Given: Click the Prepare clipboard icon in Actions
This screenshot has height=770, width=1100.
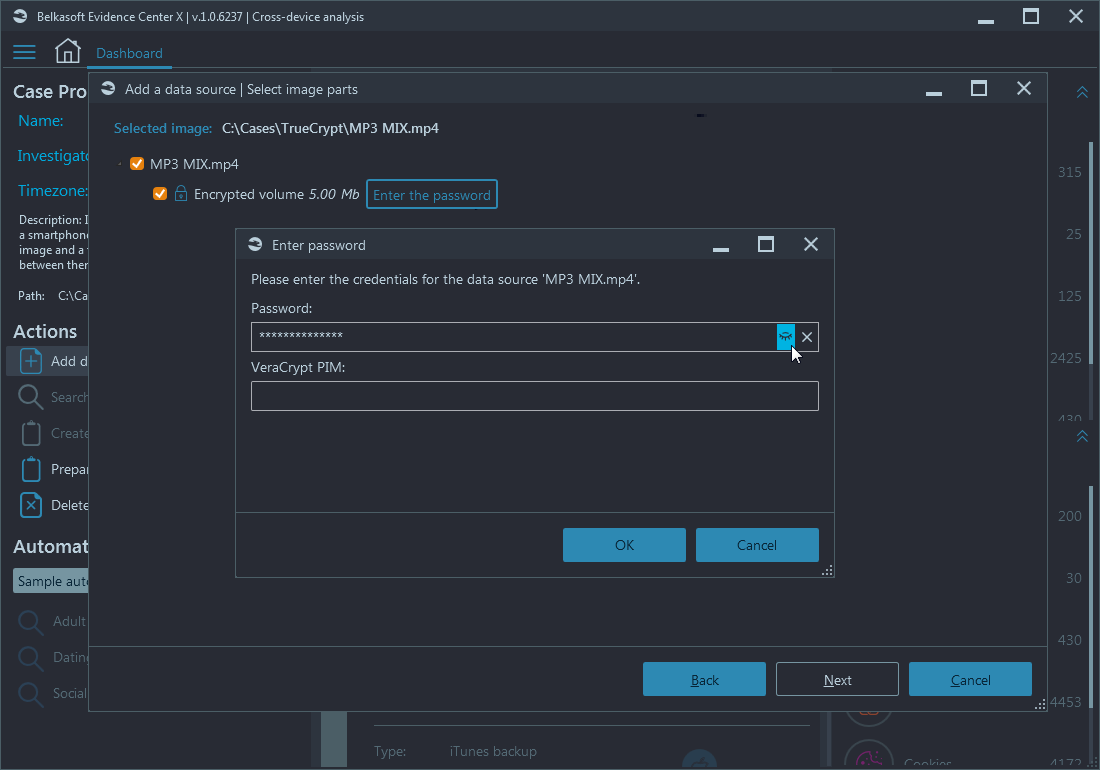Looking at the screenshot, I should [31, 469].
